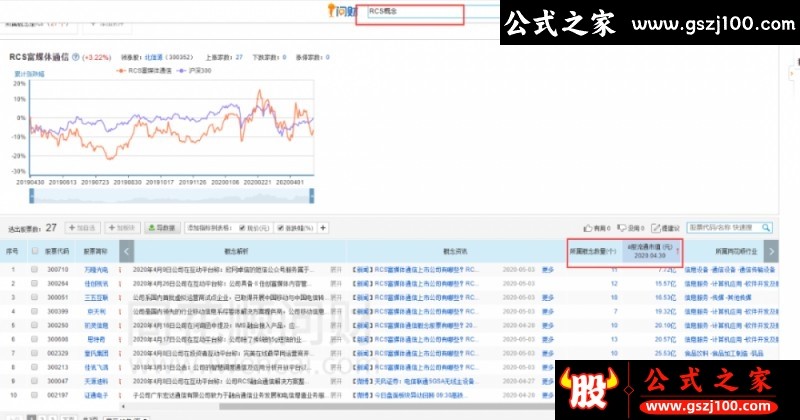The image size is (800, 420).
Task: Click red marker icon beside 思特奇
Action: click(x=120, y=339)
